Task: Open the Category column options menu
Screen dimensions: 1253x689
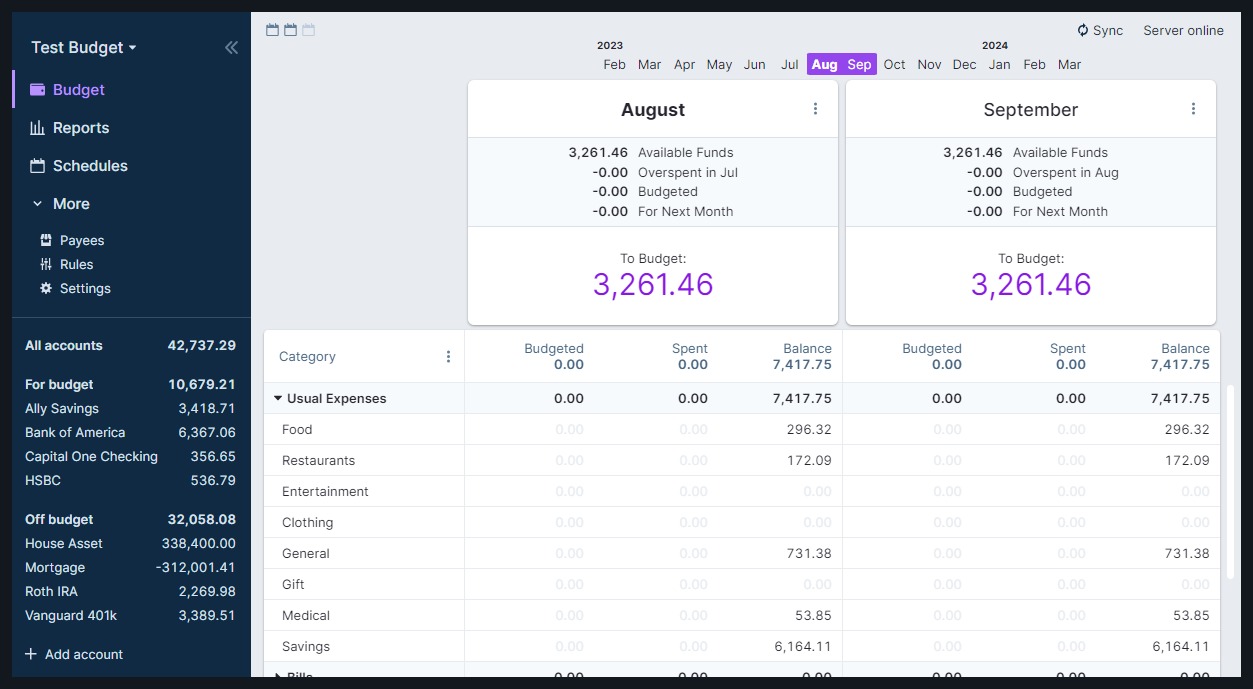Action: pyautogui.click(x=448, y=357)
